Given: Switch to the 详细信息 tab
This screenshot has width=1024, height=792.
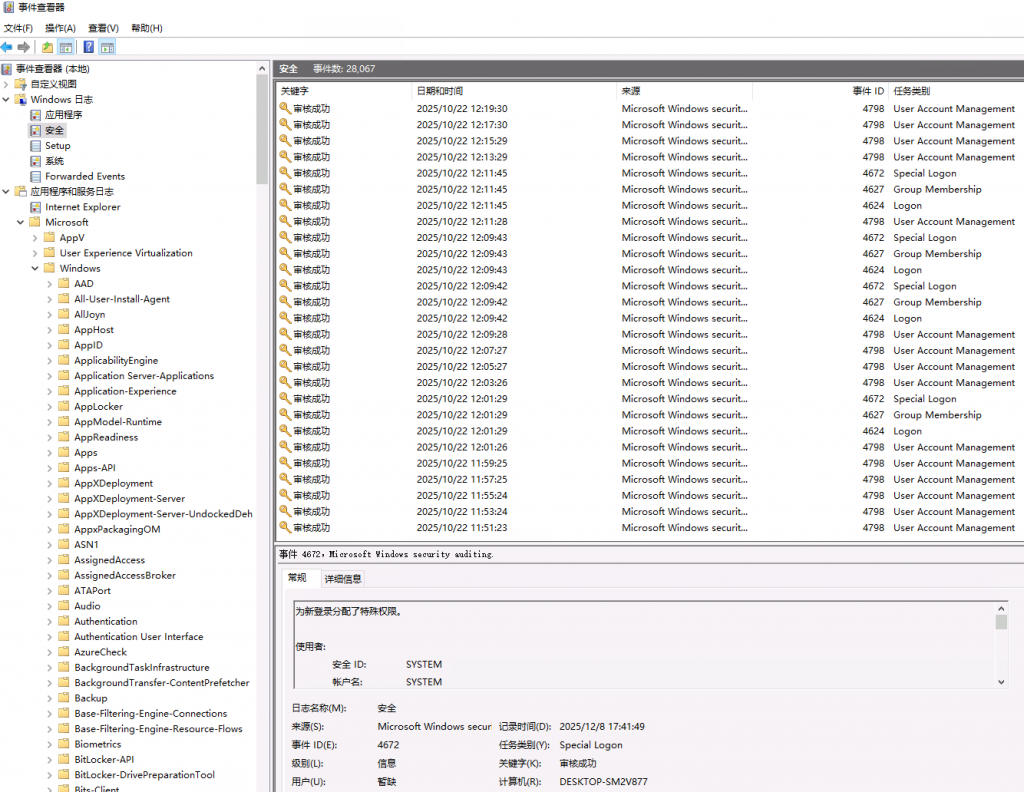Looking at the screenshot, I should (342, 578).
